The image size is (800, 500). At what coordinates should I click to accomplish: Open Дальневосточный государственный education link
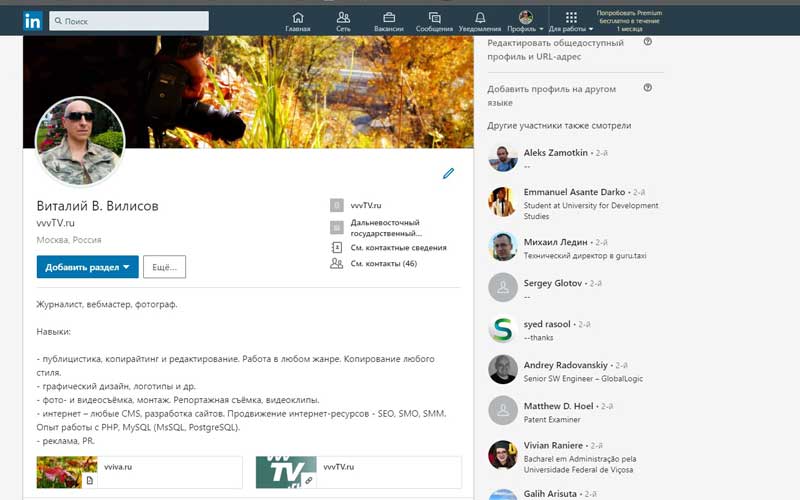(386, 228)
